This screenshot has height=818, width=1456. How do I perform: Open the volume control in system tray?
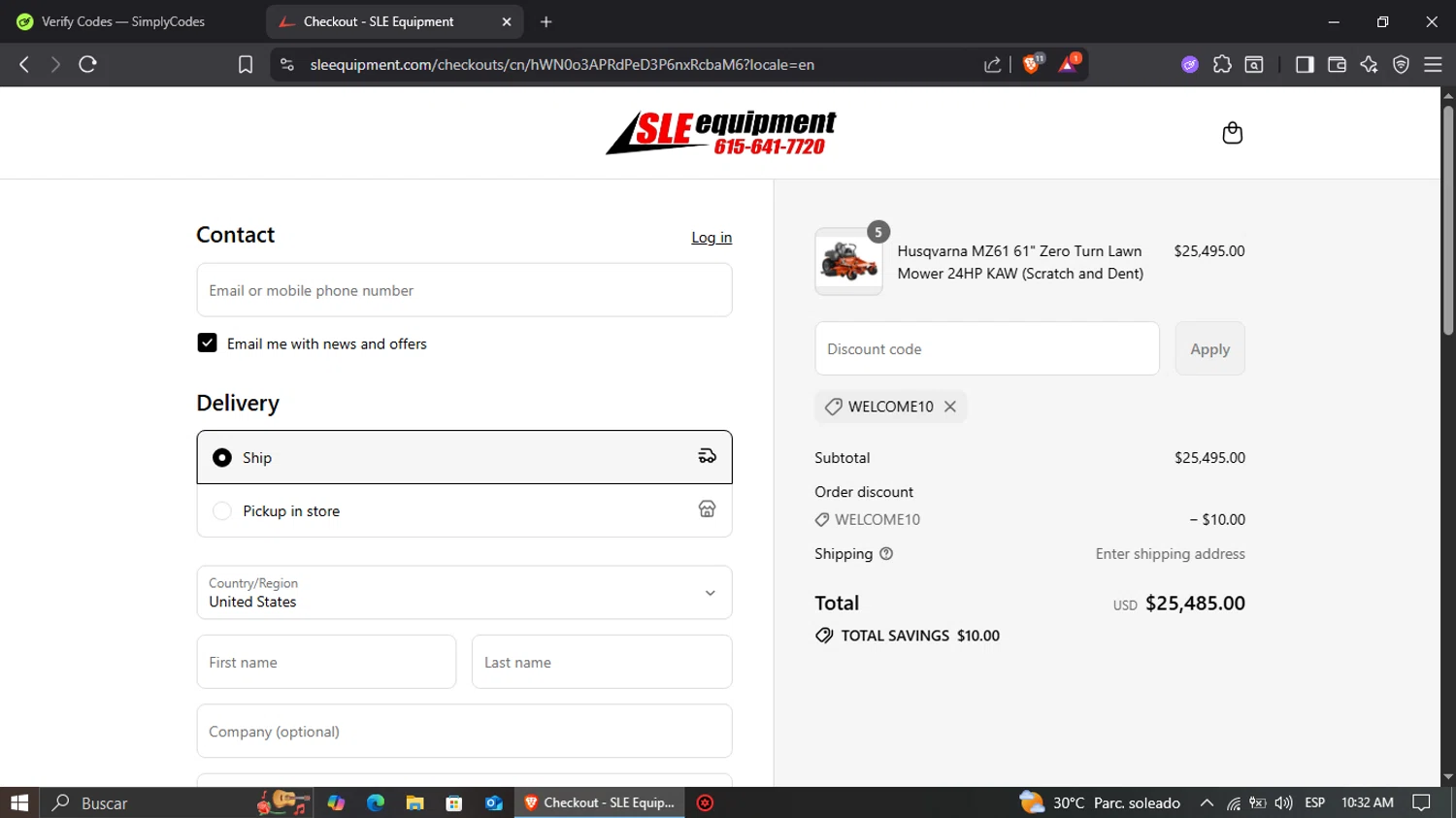1283,802
